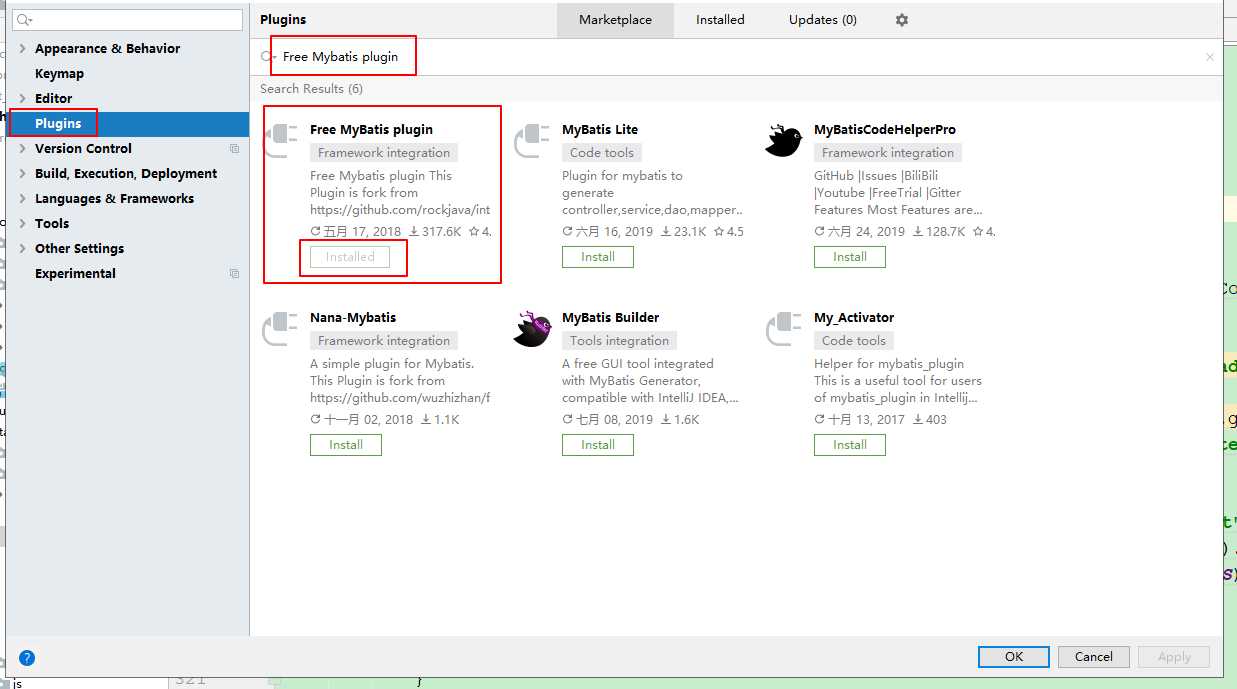Open the plugins settings gear menu

pos(902,20)
